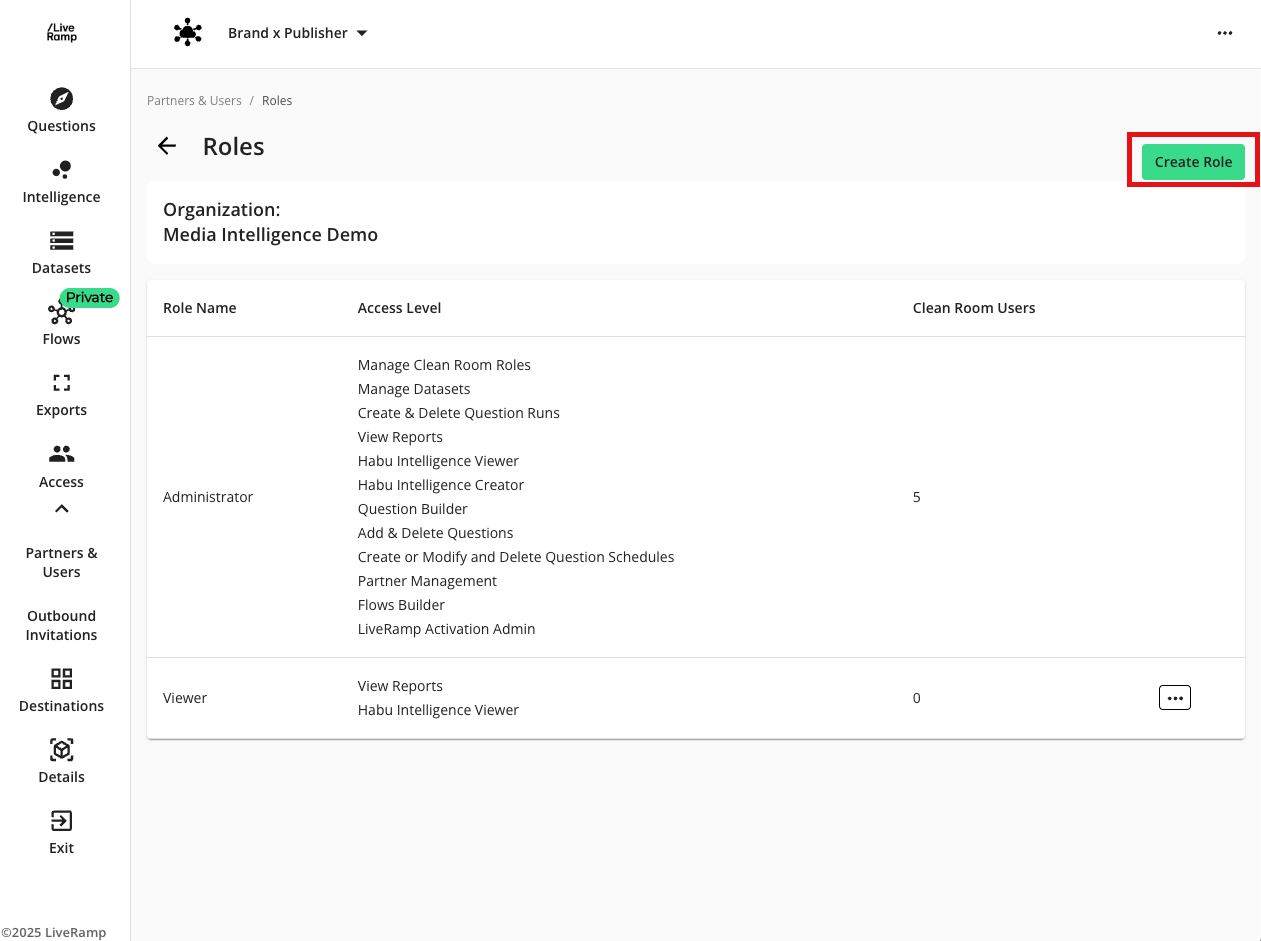Open Questions from the sidebar compass icon

tap(61, 99)
